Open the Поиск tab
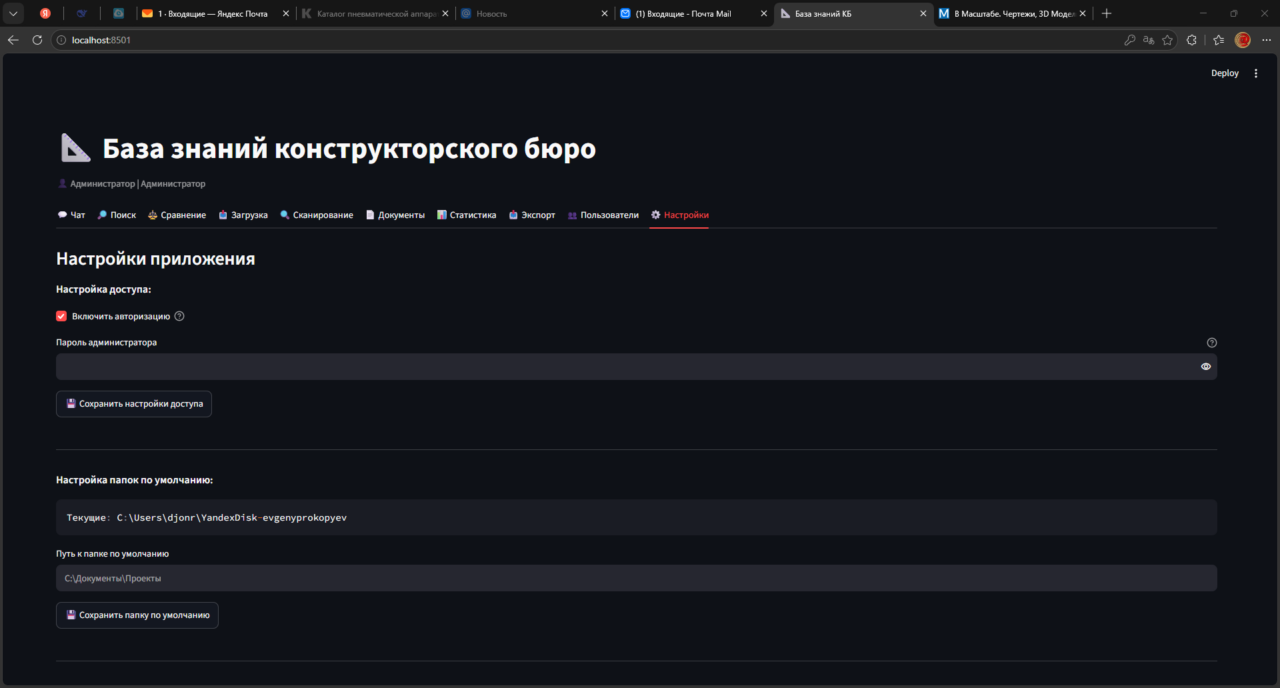Viewport: 1280px width, 688px height. 117,215
